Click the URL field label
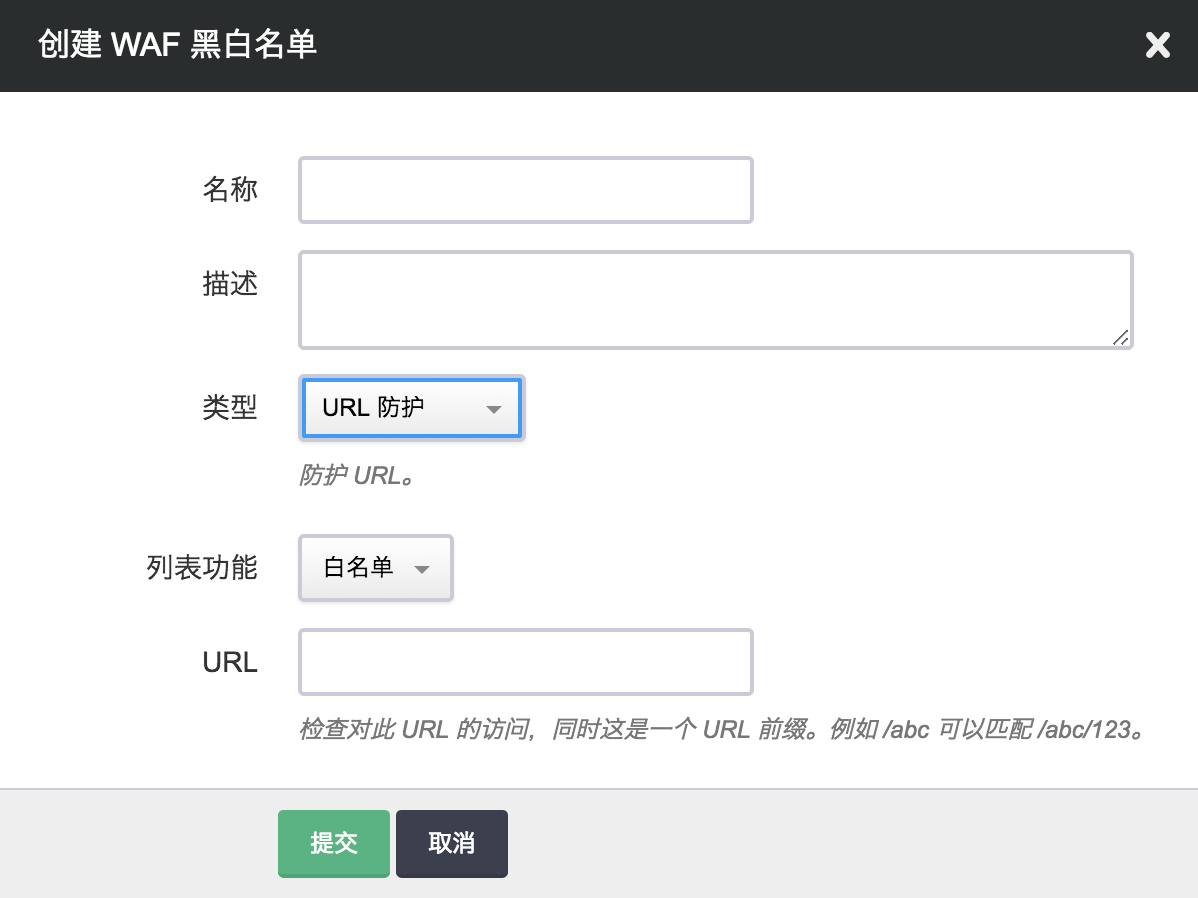 point(230,662)
